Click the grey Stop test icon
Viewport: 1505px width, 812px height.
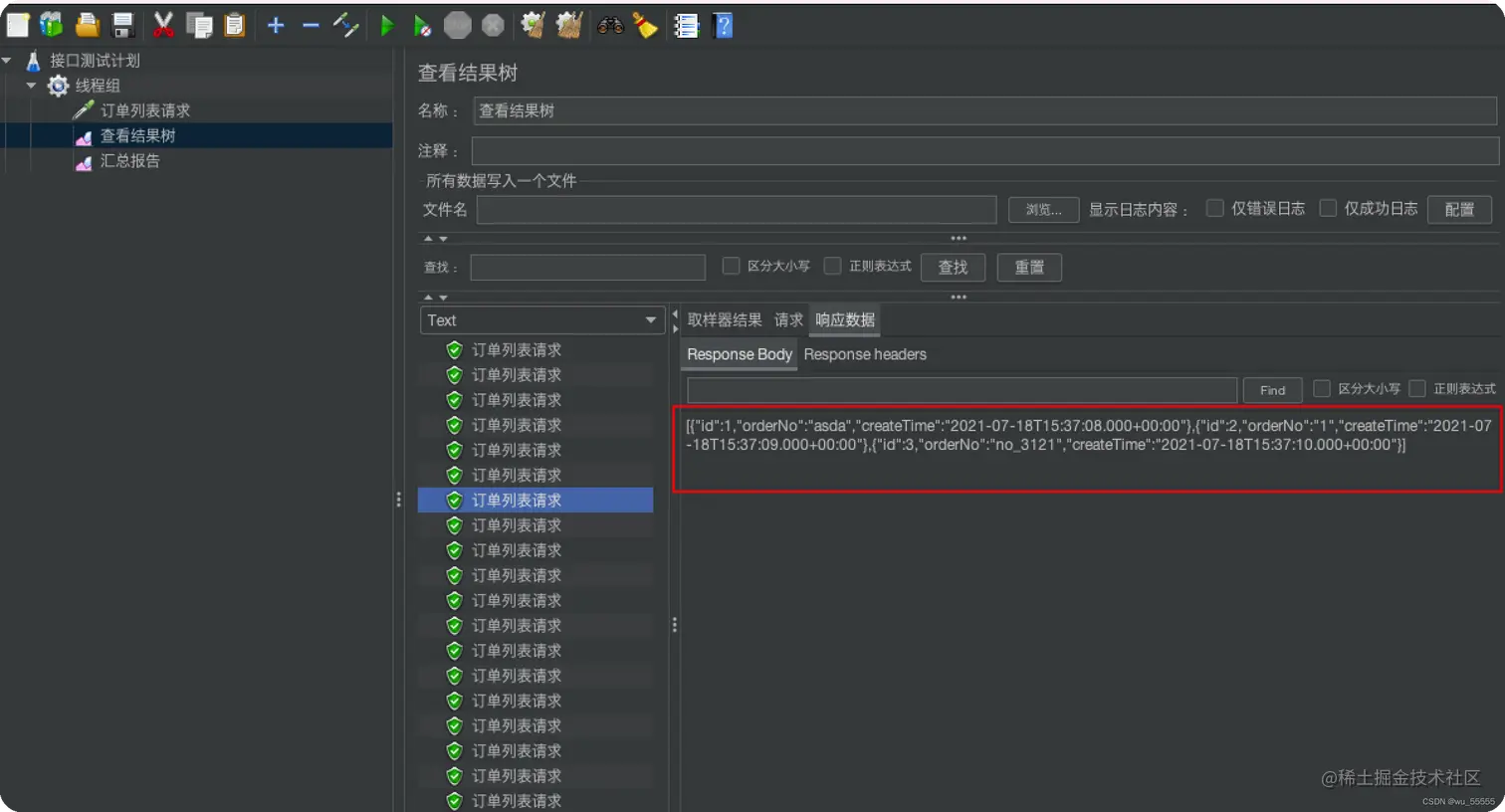coord(457,25)
